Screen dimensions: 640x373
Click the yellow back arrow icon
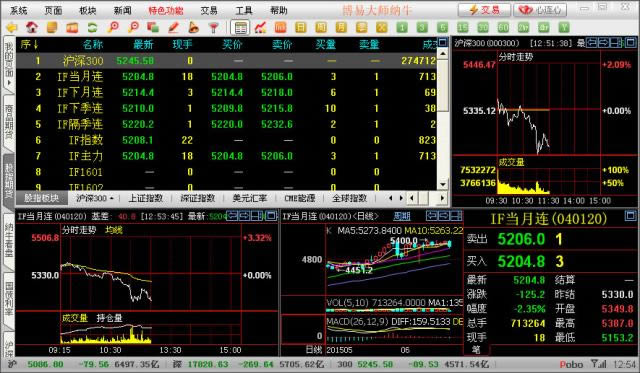tap(11, 28)
